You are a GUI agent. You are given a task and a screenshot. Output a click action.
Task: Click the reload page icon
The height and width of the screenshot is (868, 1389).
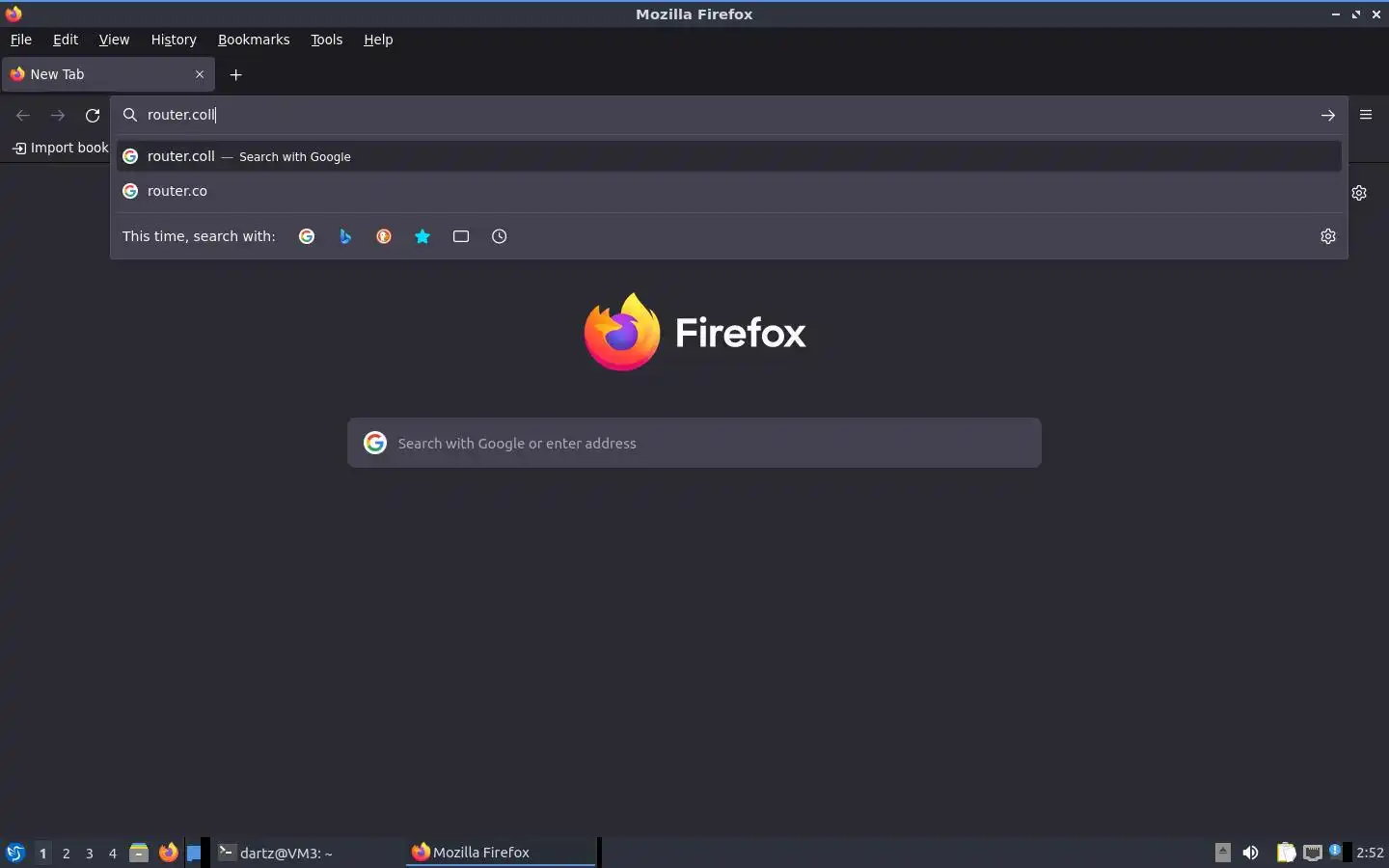(93, 115)
